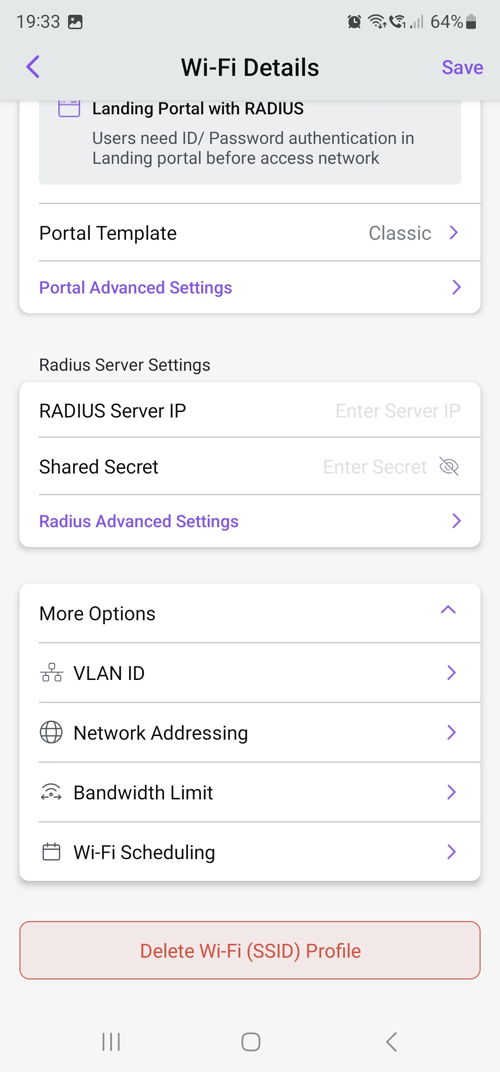Save the Wi-Fi details
This screenshot has height=1072, width=500.
(x=462, y=67)
